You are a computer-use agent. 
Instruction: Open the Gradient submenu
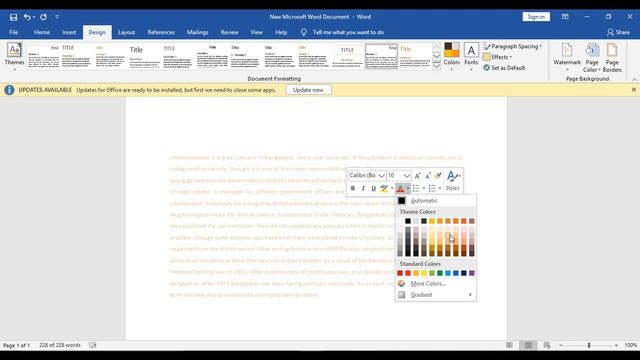[436, 295]
